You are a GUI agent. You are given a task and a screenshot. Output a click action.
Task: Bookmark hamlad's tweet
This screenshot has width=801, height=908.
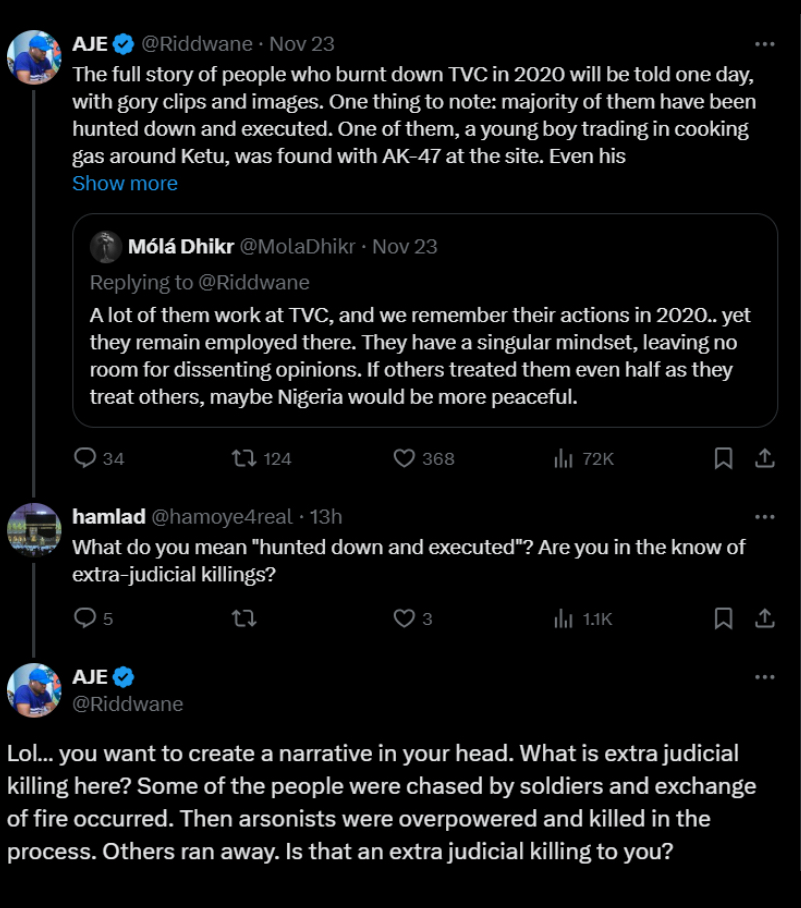(723, 618)
